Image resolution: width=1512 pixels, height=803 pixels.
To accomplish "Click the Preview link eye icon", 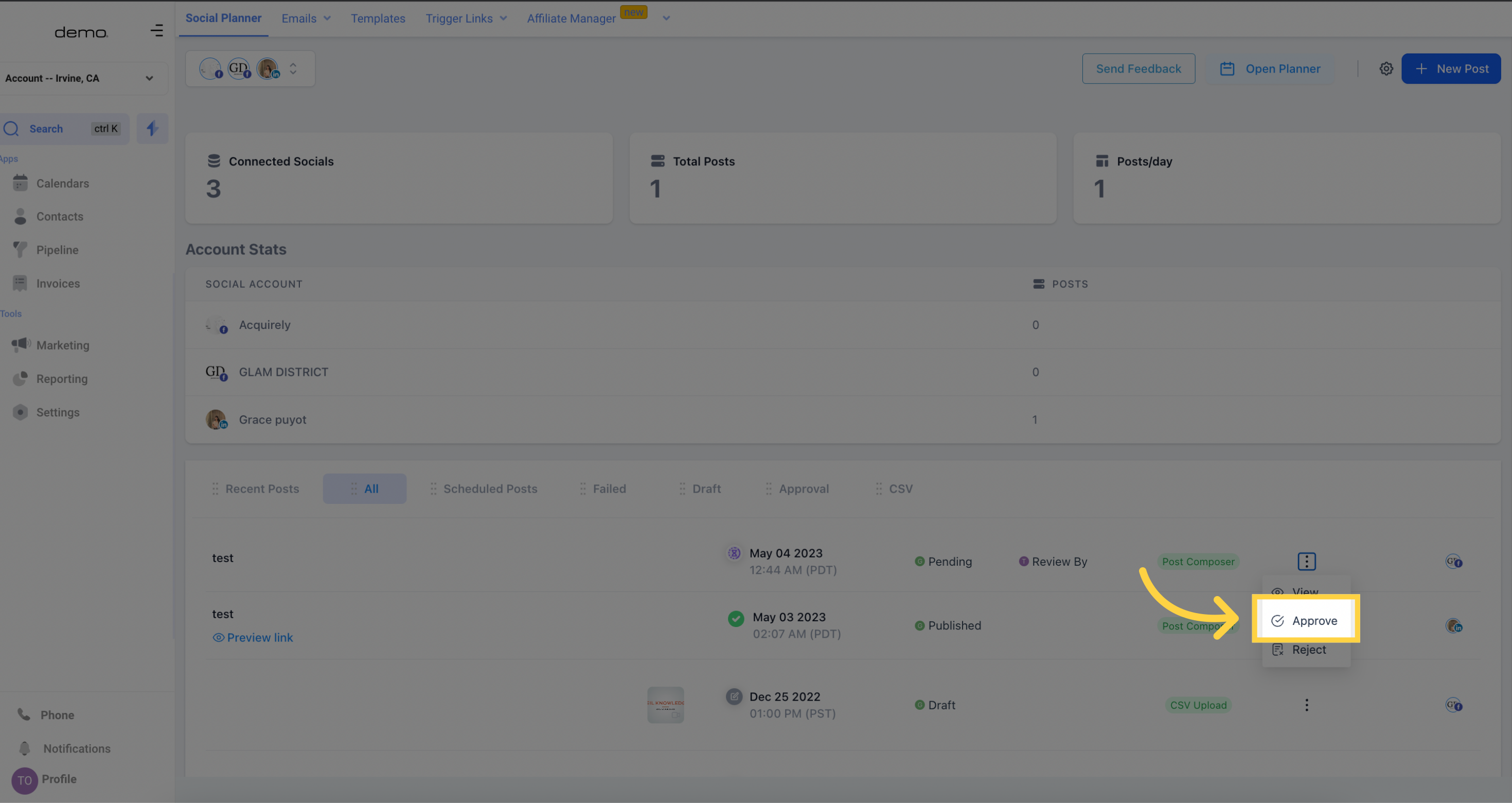I will point(218,637).
